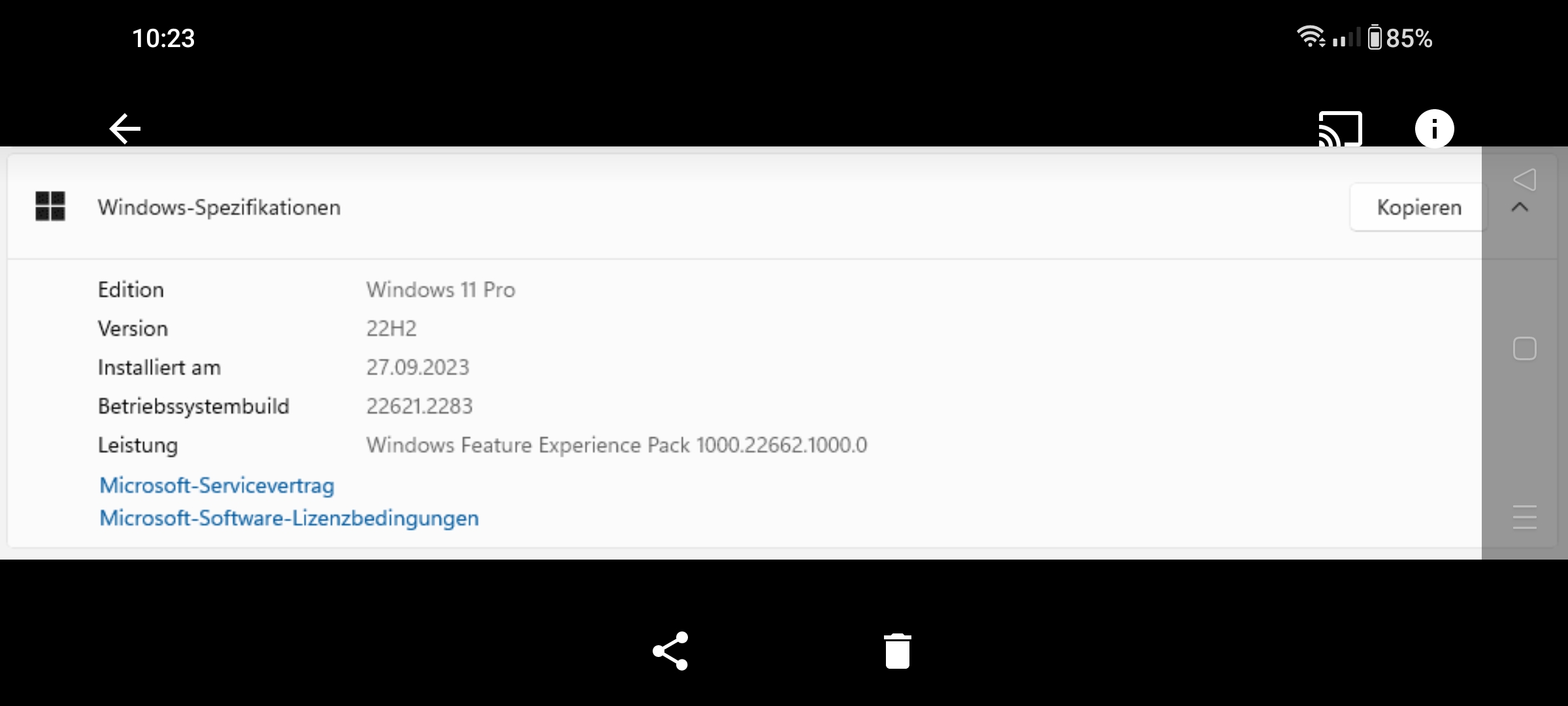This screenshot has height=706, width=1568.
Task: Tap the back arrow icon
Action: (125, 128)
